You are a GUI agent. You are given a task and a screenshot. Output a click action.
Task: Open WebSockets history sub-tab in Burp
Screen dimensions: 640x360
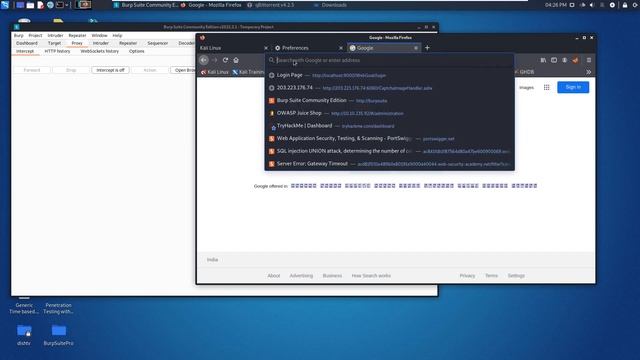tap(100, 51)
